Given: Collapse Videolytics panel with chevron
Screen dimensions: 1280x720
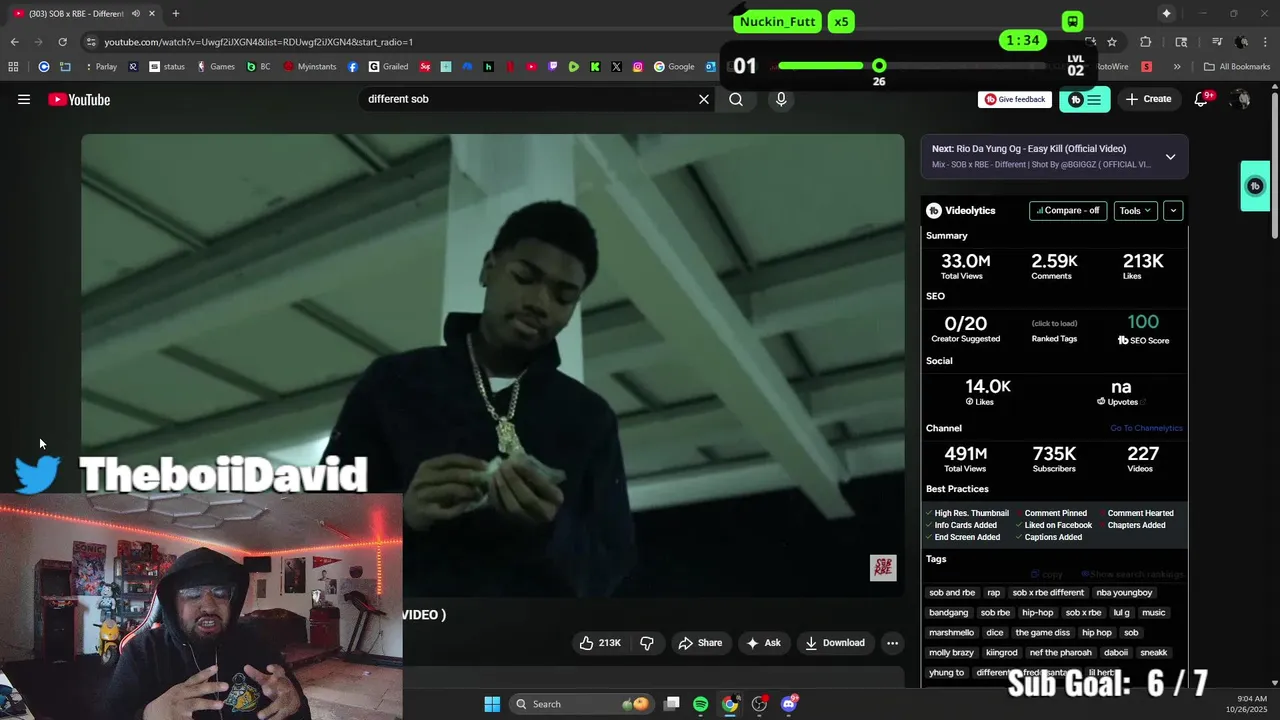Looking at the screenshot, I should pos(1173,210).
